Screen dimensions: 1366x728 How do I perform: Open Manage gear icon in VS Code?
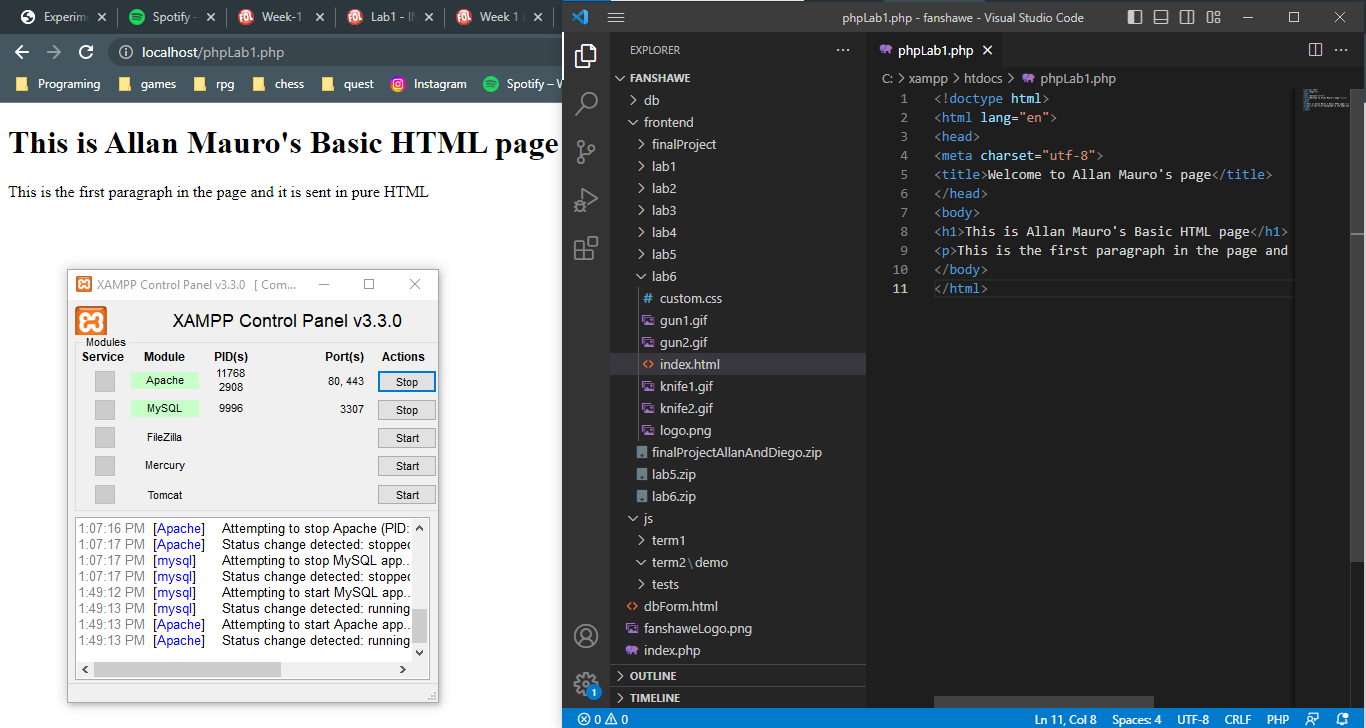click(x=586, y=683)
